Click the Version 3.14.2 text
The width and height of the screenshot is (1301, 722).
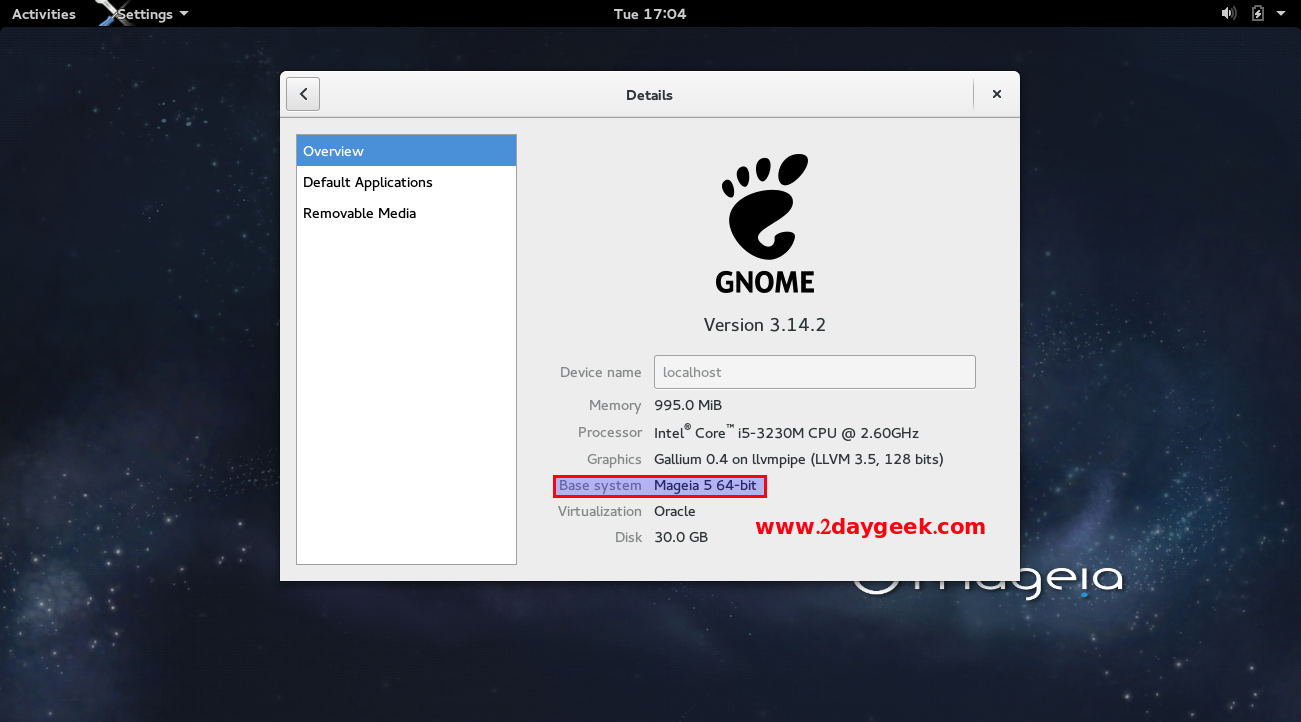click(x=765, y=325)
